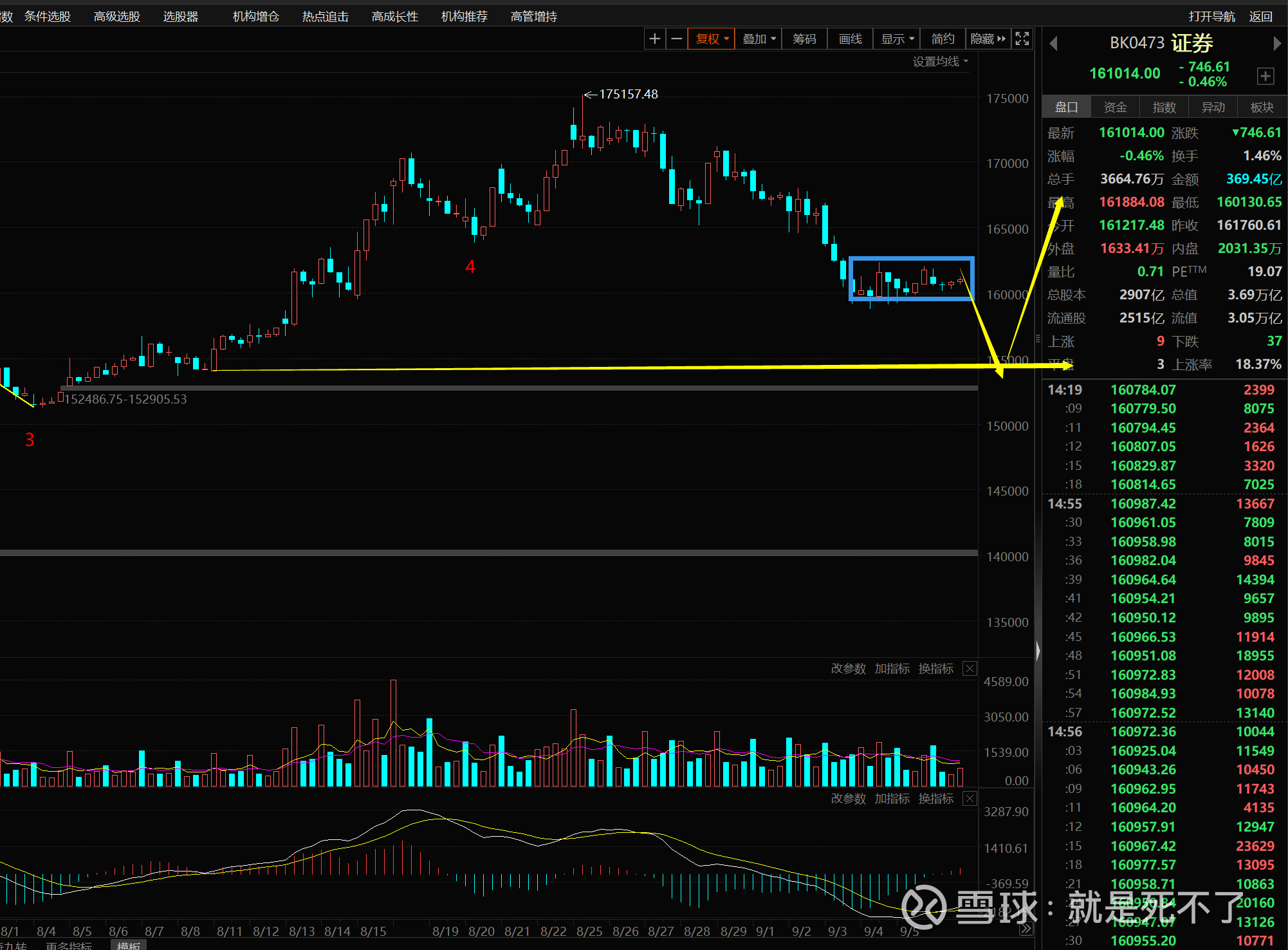Open 叠加 overlay dropdown
The height and width of the screenshot is (950, 1288).
(759, 39)
